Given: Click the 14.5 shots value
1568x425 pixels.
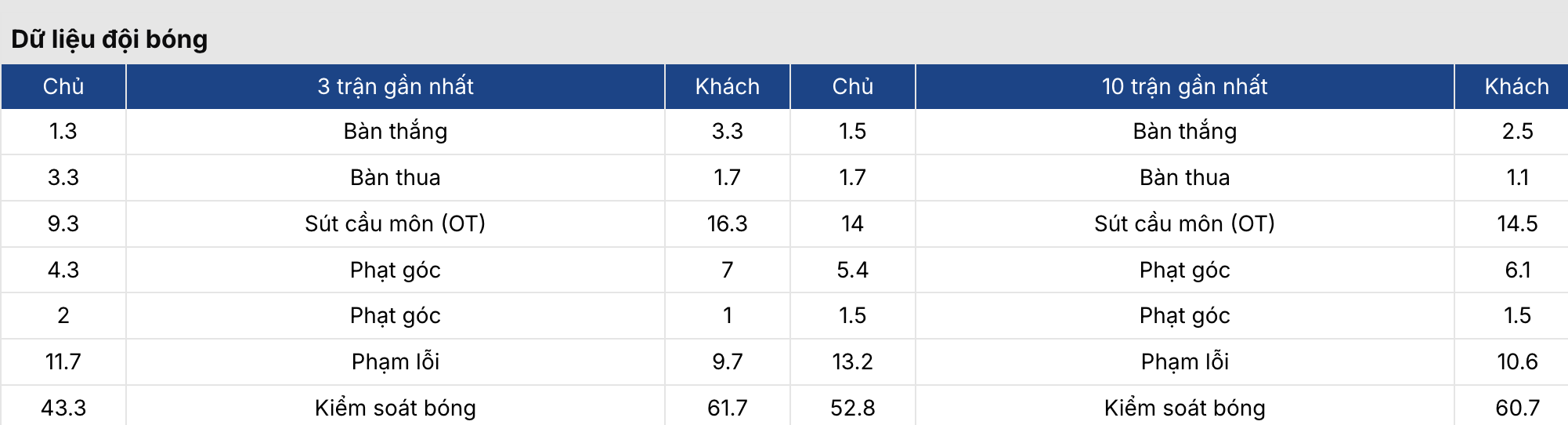Looking at the screenshot, I should pyautogui.click(x=1516, y=223).
